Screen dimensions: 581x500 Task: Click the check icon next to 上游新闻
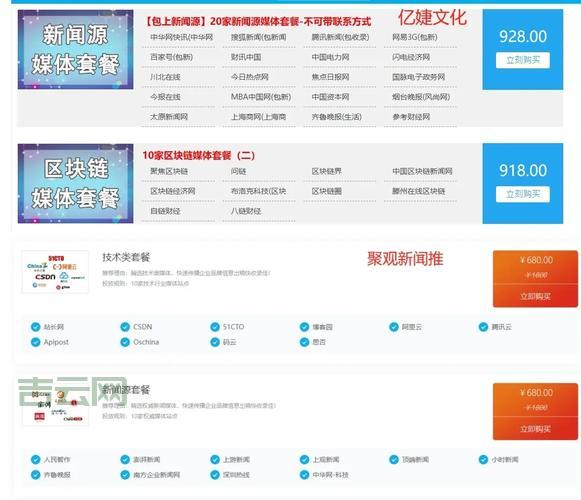pos(215,460)
